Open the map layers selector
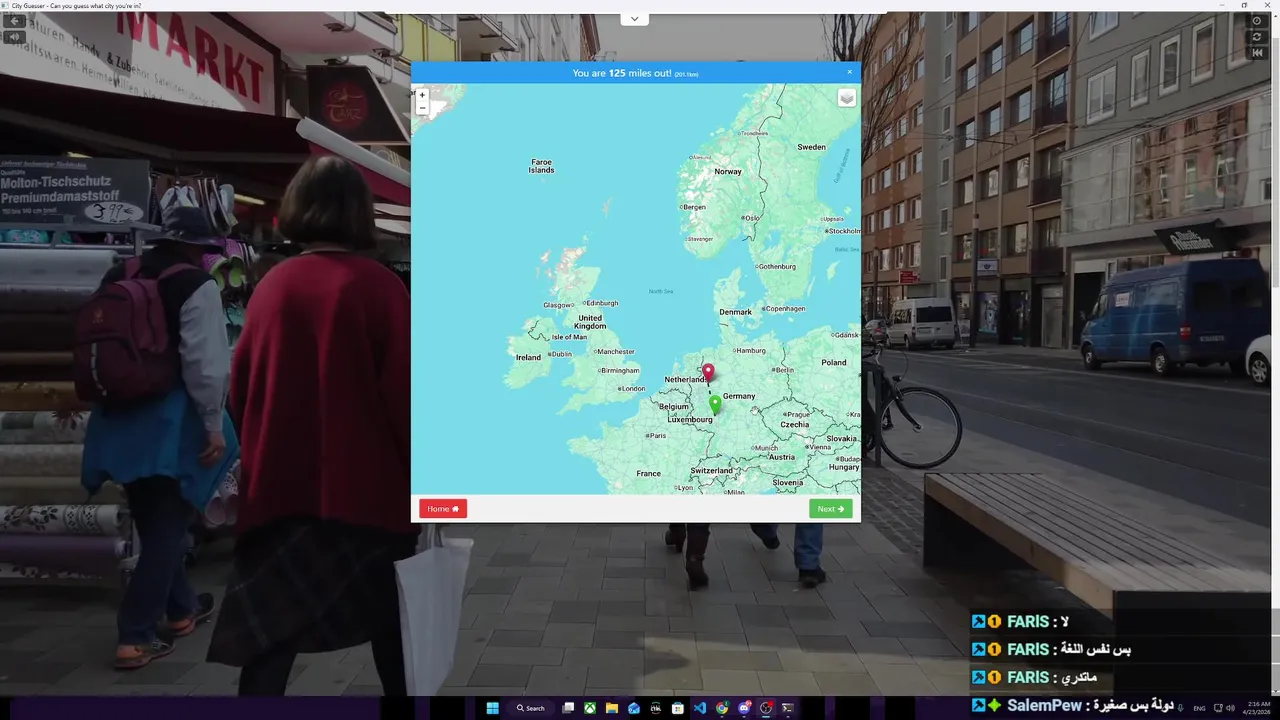 pos(847,97)
